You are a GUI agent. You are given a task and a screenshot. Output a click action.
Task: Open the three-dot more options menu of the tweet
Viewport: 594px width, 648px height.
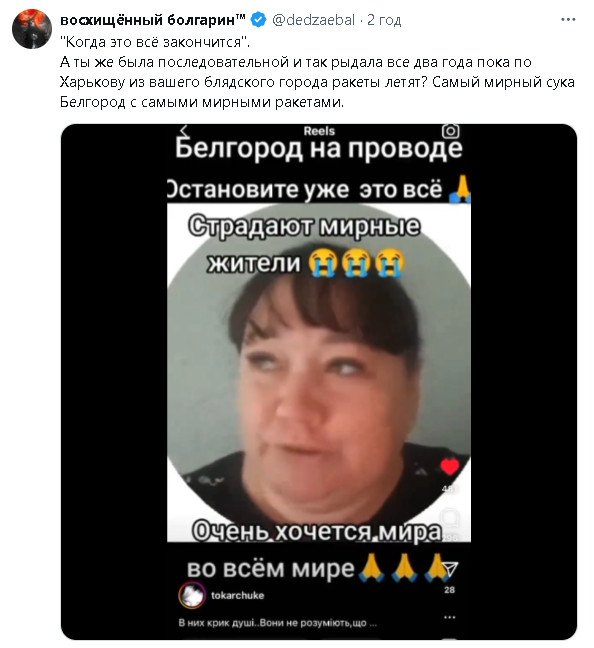coord(568,19)
